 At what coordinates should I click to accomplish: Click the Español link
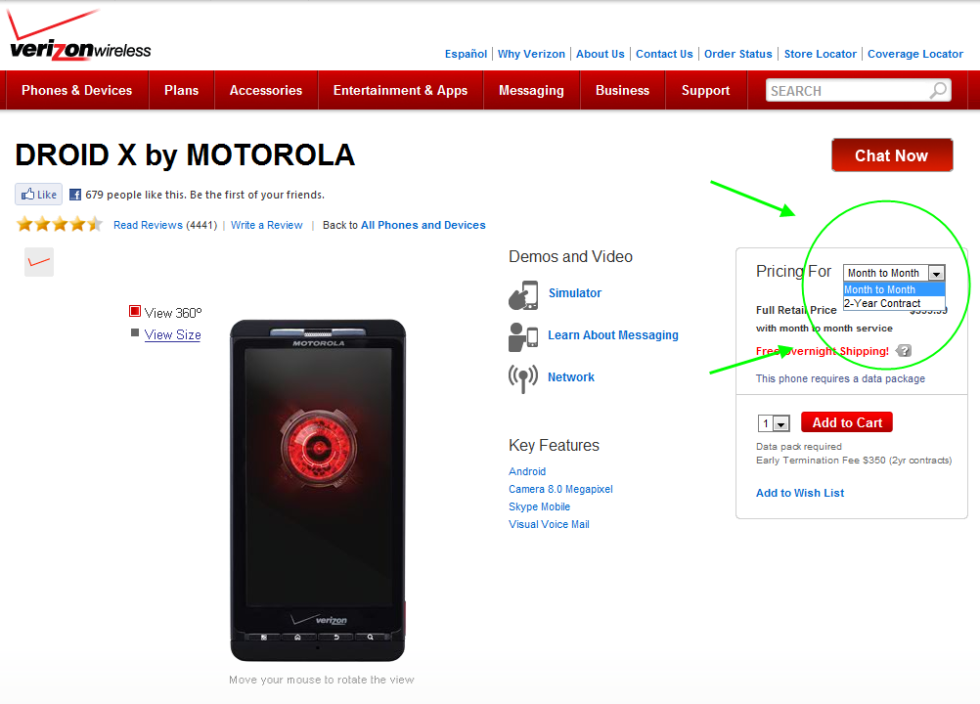(466, 54)
